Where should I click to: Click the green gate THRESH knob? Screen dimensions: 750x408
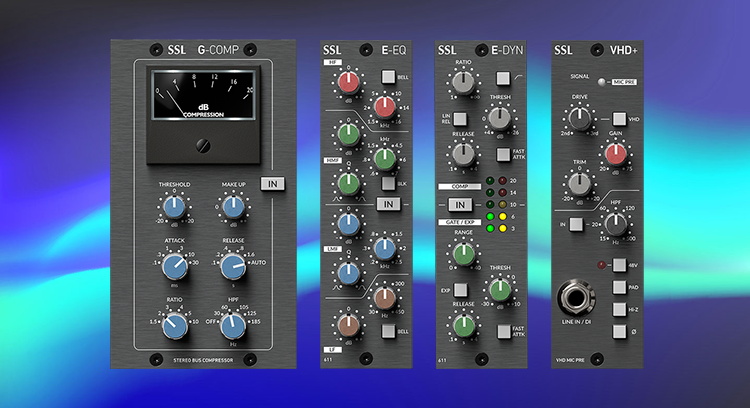(499, 290)
